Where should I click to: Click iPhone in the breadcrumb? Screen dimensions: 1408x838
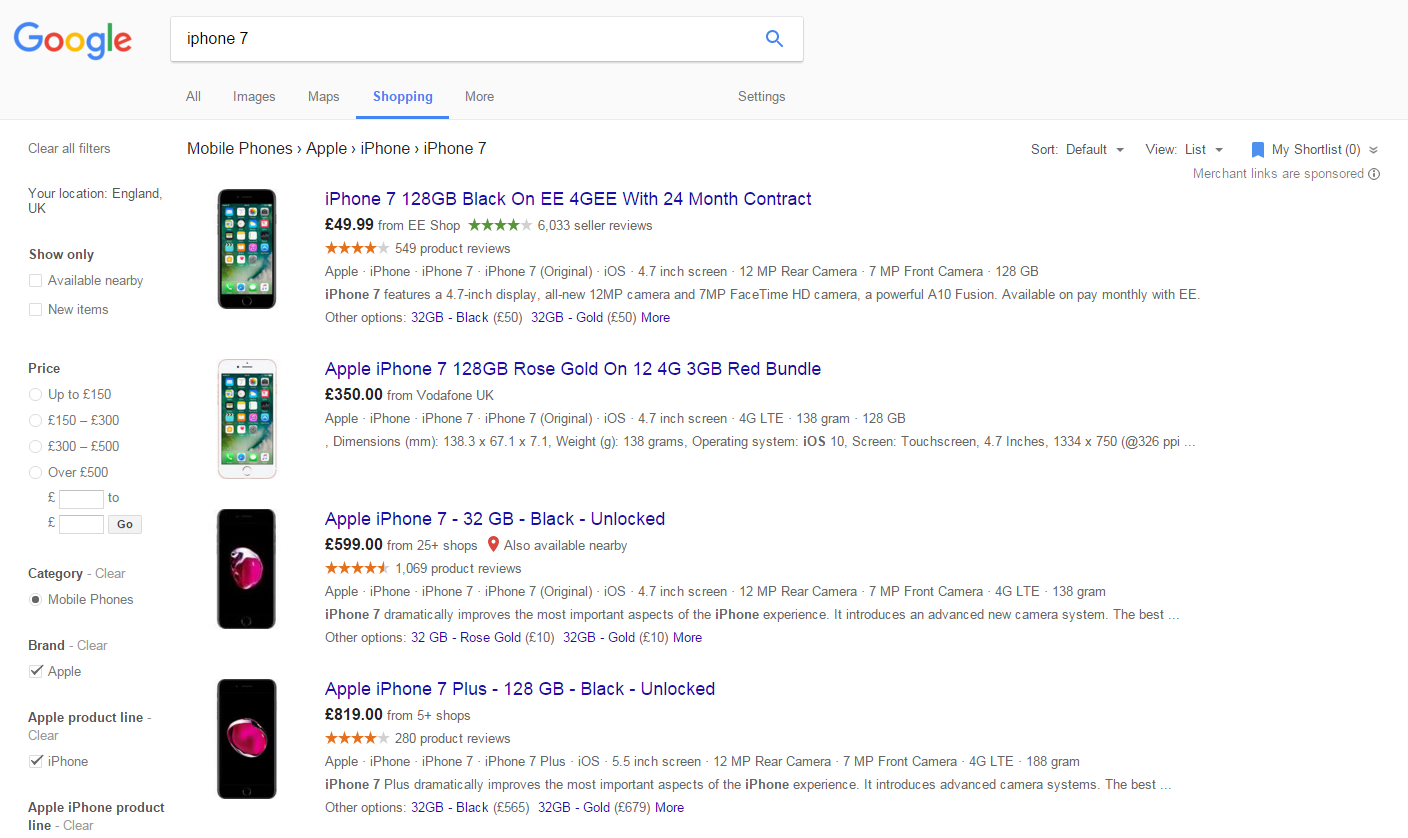[x=385, y=149]
